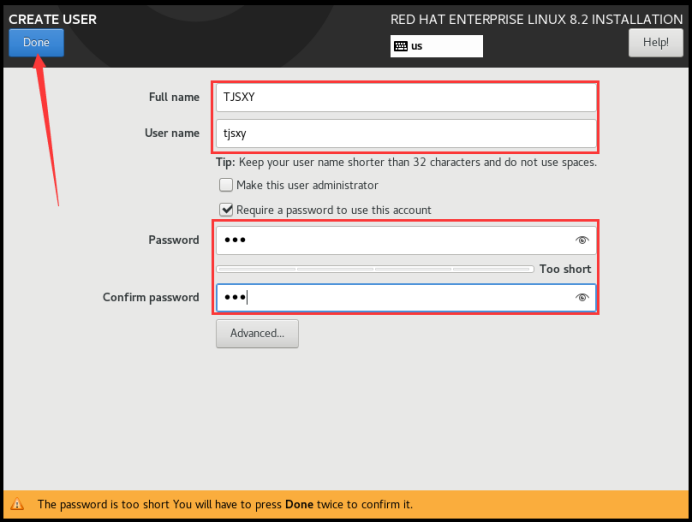The height and width of the screenshot is (523, 692).
Task: Reveal Confirm password using its eye icon
Action: [582, 297]
